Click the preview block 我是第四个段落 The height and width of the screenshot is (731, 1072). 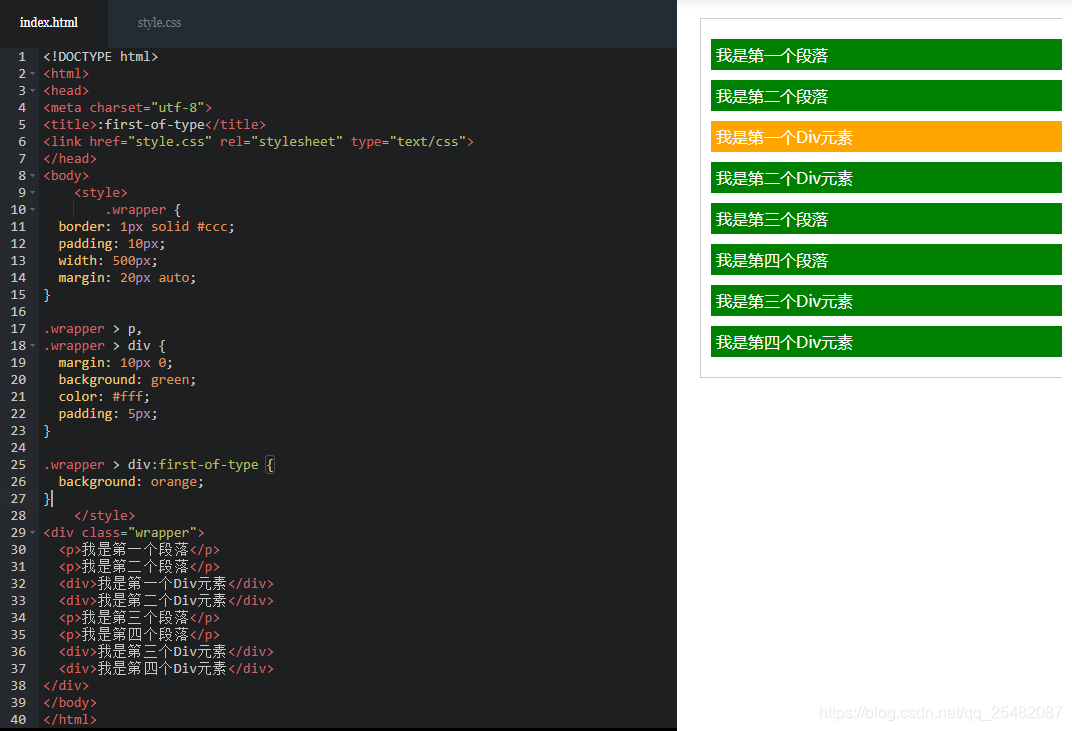tap(886, 260)
